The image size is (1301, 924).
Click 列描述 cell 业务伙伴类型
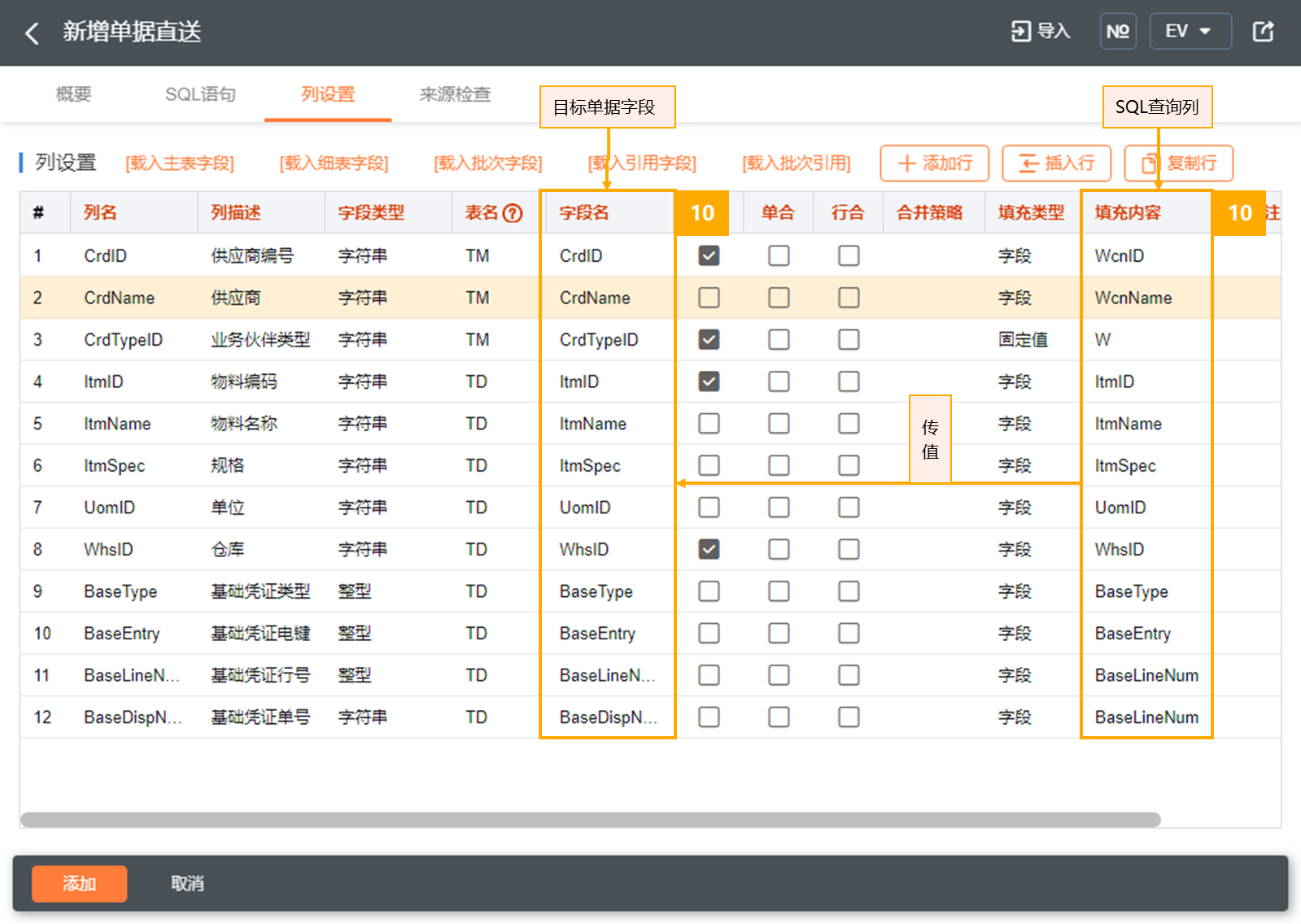coord(260,340)
